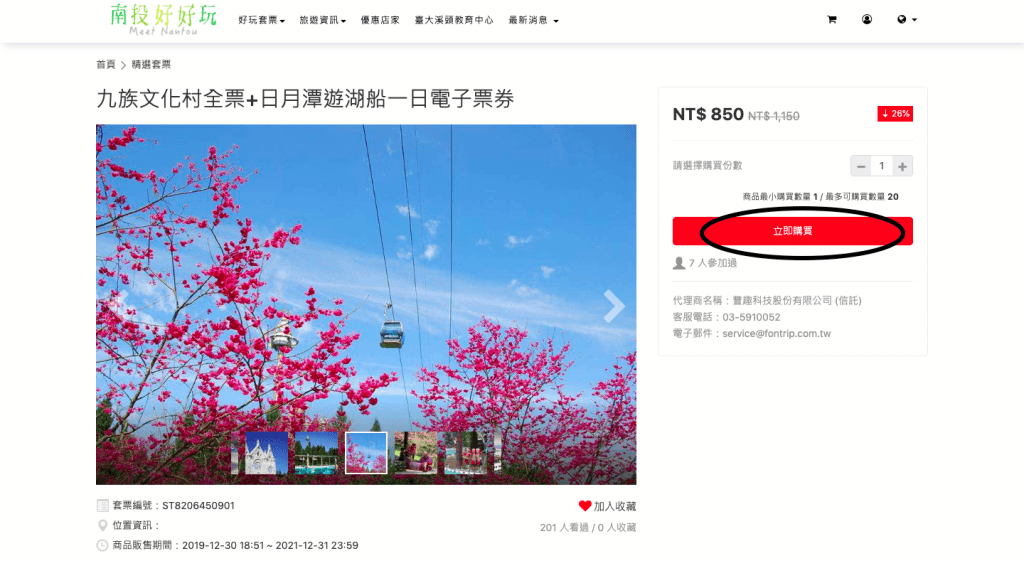Open the shopping cart icon

click(831, 20)
